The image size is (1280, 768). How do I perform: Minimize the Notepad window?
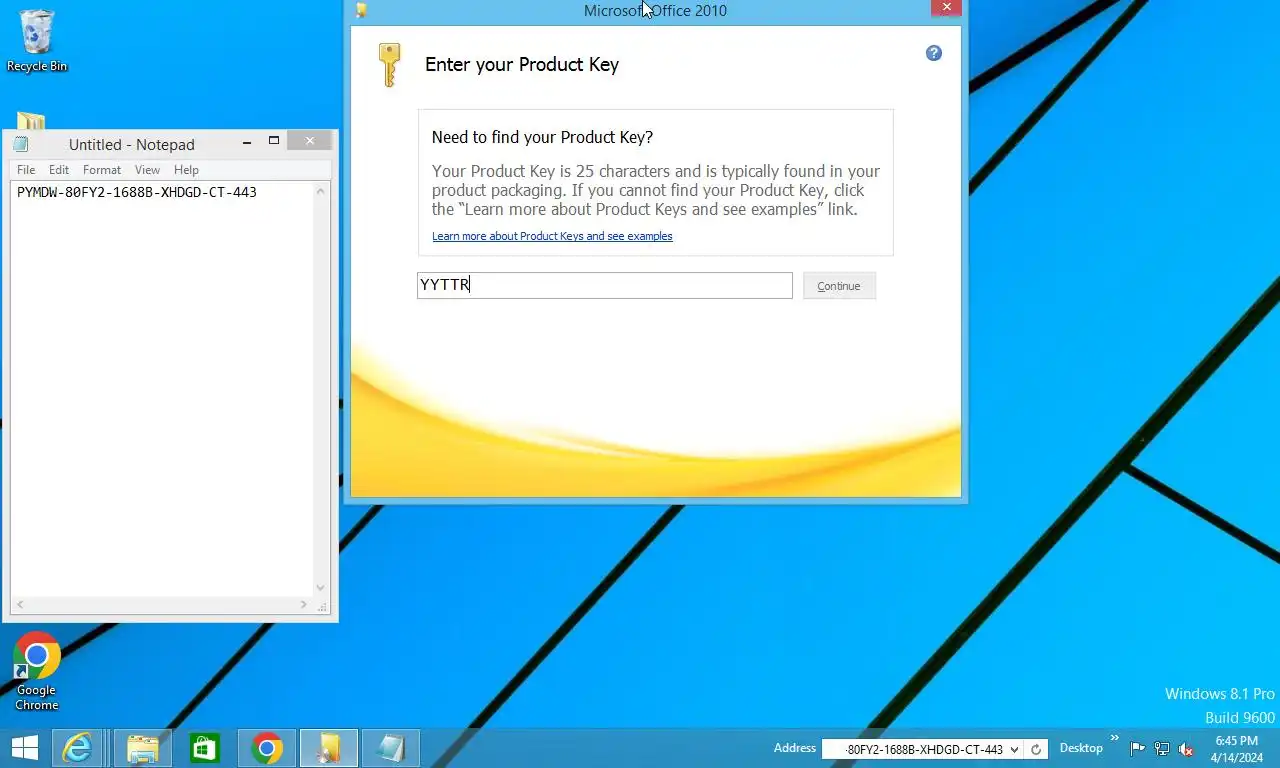pyautogui.click(x=247, y=143)
